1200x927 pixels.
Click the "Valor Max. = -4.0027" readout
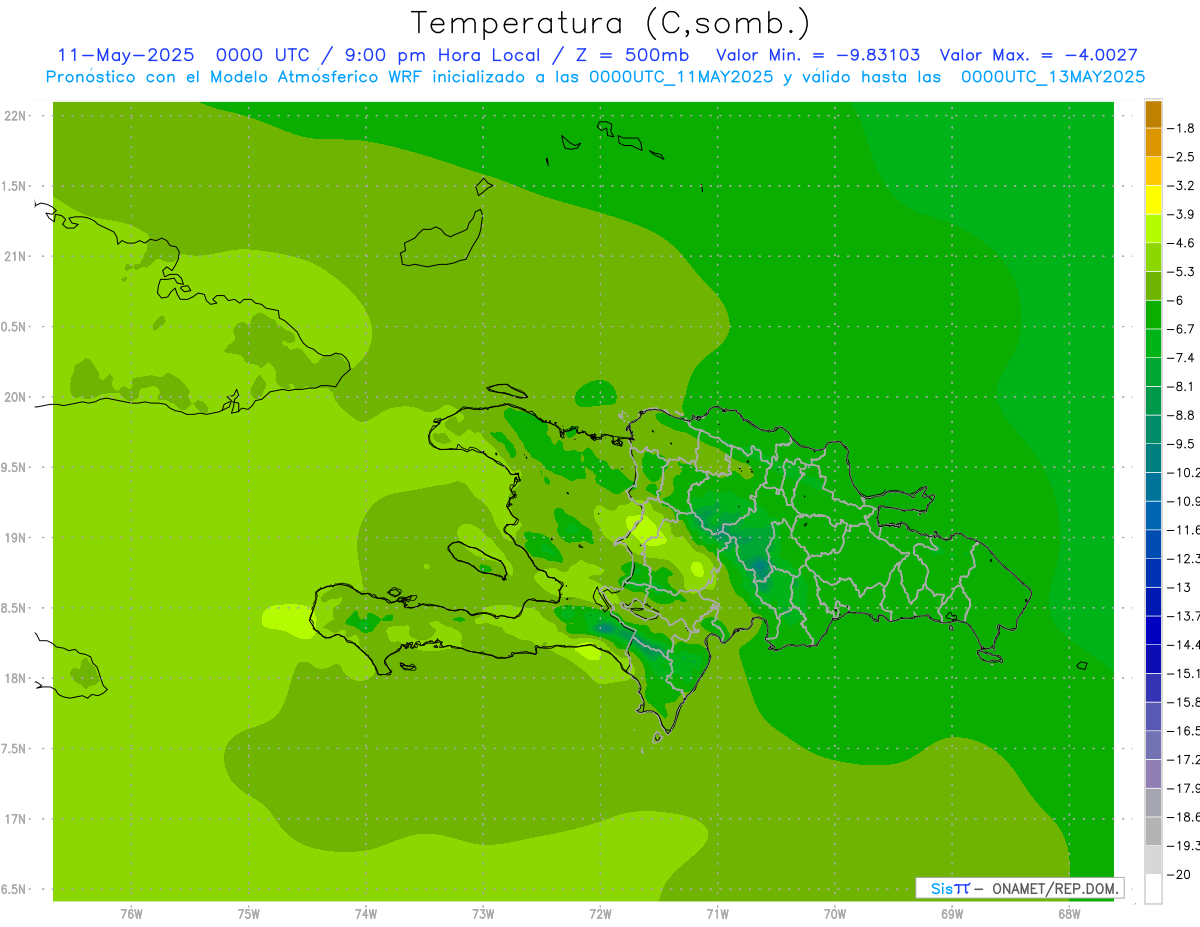pos(1039,55)
